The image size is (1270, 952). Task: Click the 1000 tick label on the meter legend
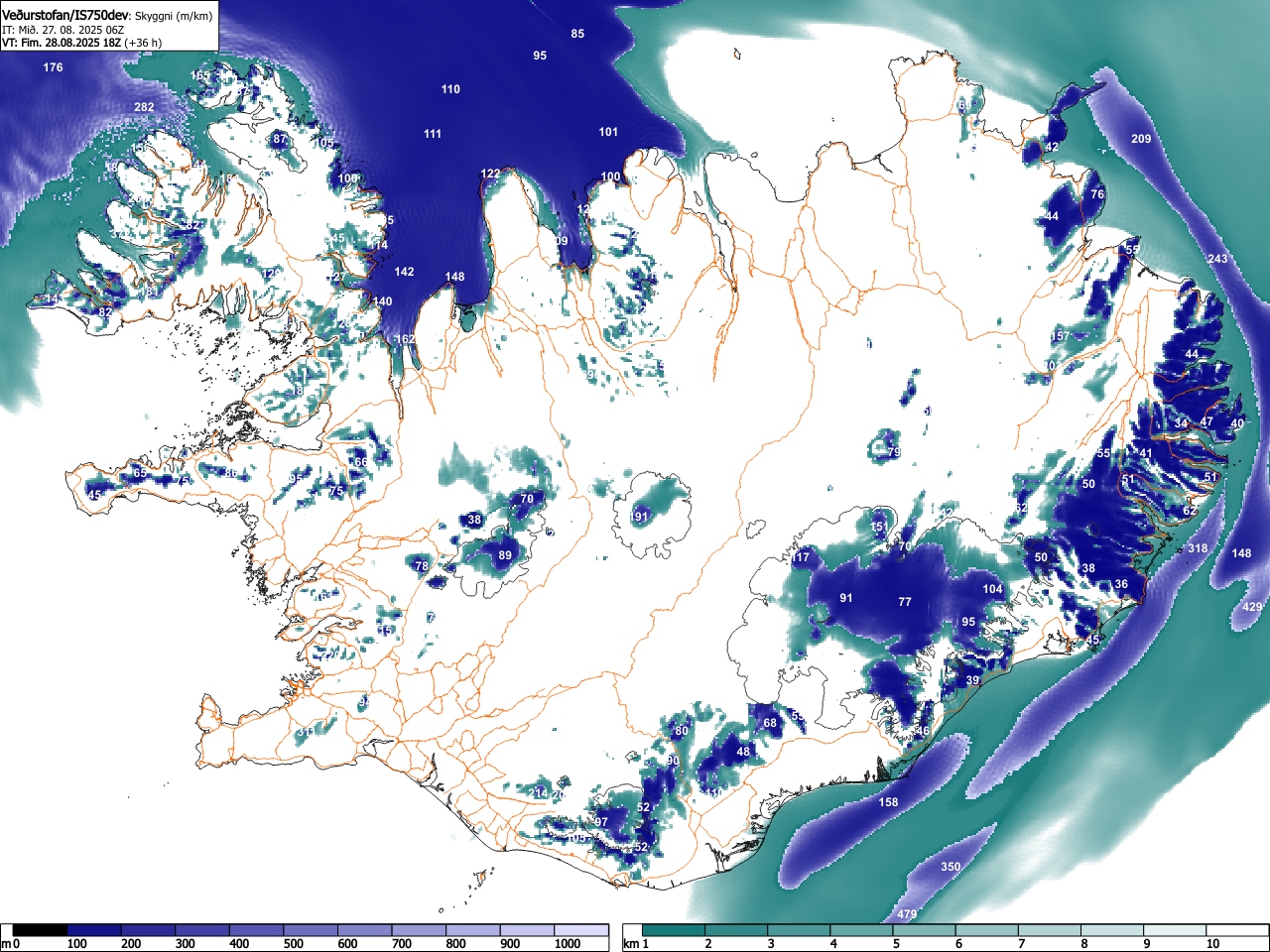pos(568,944)
